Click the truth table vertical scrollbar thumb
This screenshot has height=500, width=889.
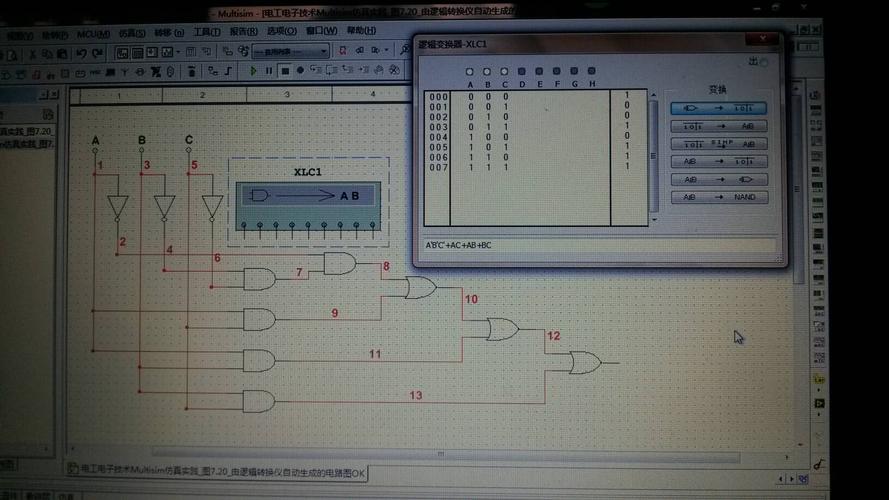654,156
